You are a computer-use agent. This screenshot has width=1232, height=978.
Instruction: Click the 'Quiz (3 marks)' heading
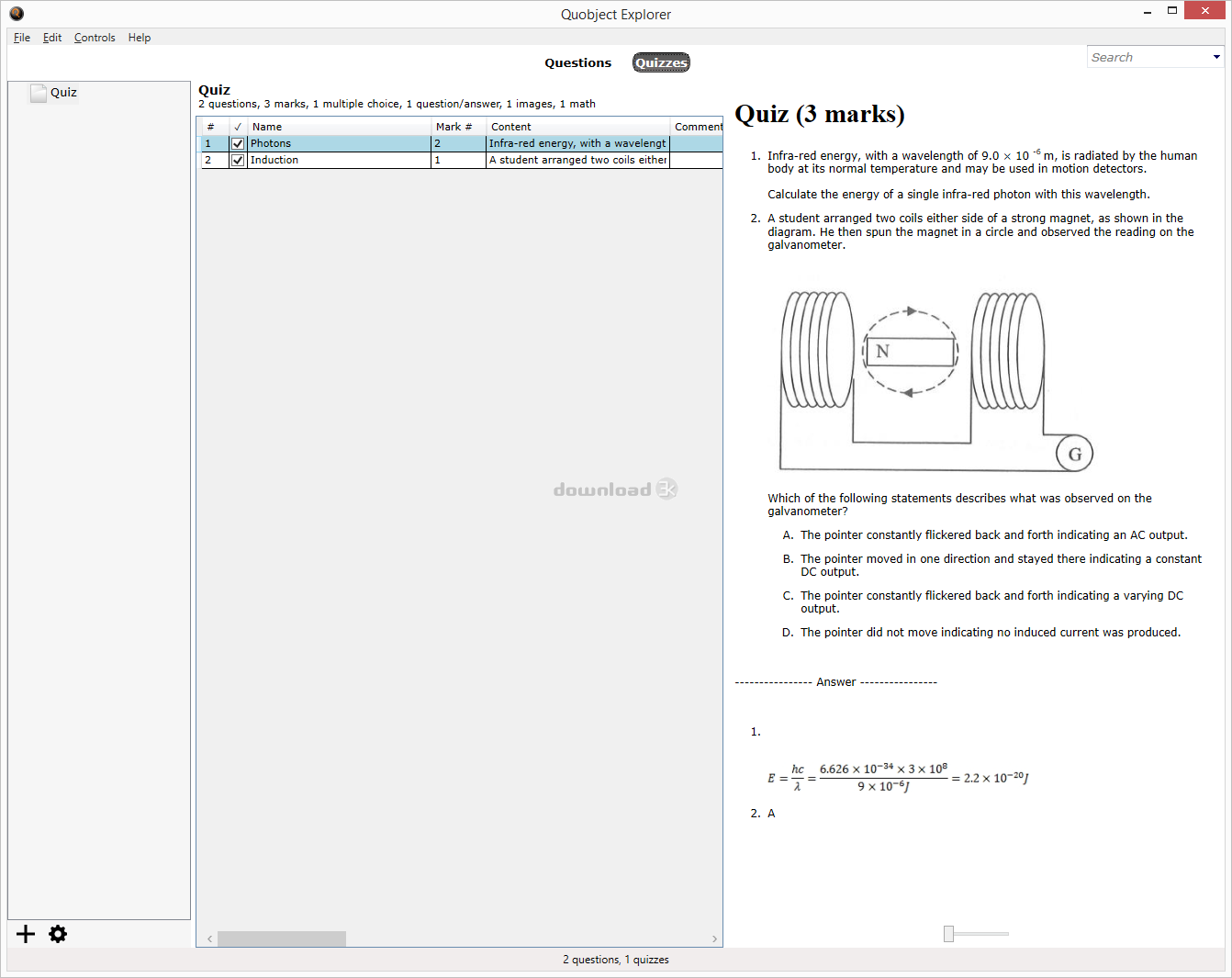tap(820, 114)
